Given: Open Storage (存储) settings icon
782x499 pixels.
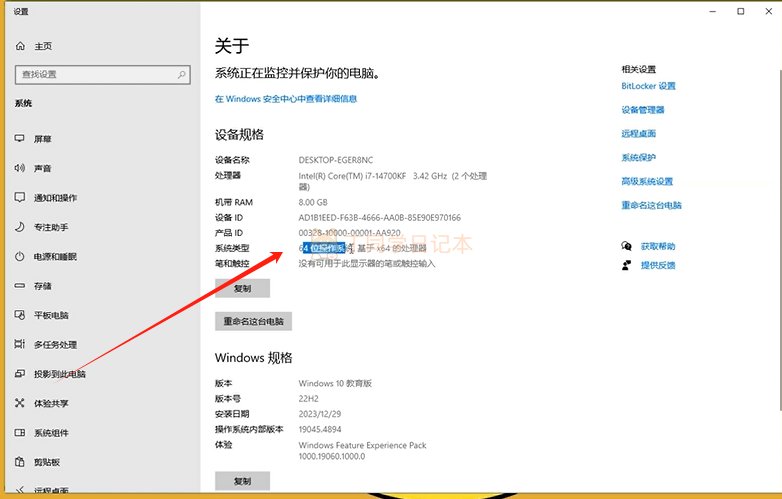Looking at the screenshot, I should coord(20,286).
